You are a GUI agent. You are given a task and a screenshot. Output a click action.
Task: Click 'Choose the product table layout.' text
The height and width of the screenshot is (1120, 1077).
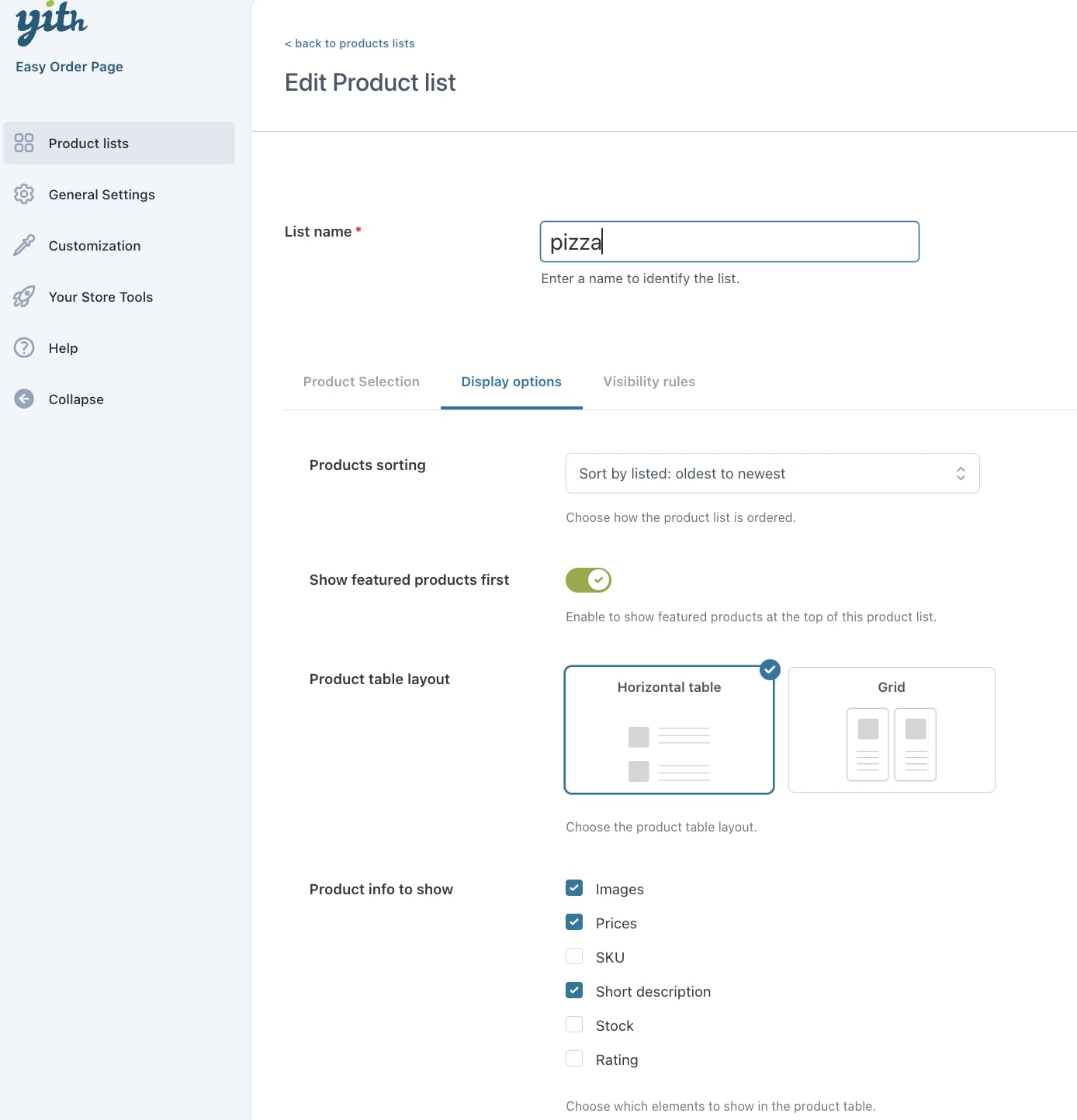(x=661, y=827)
